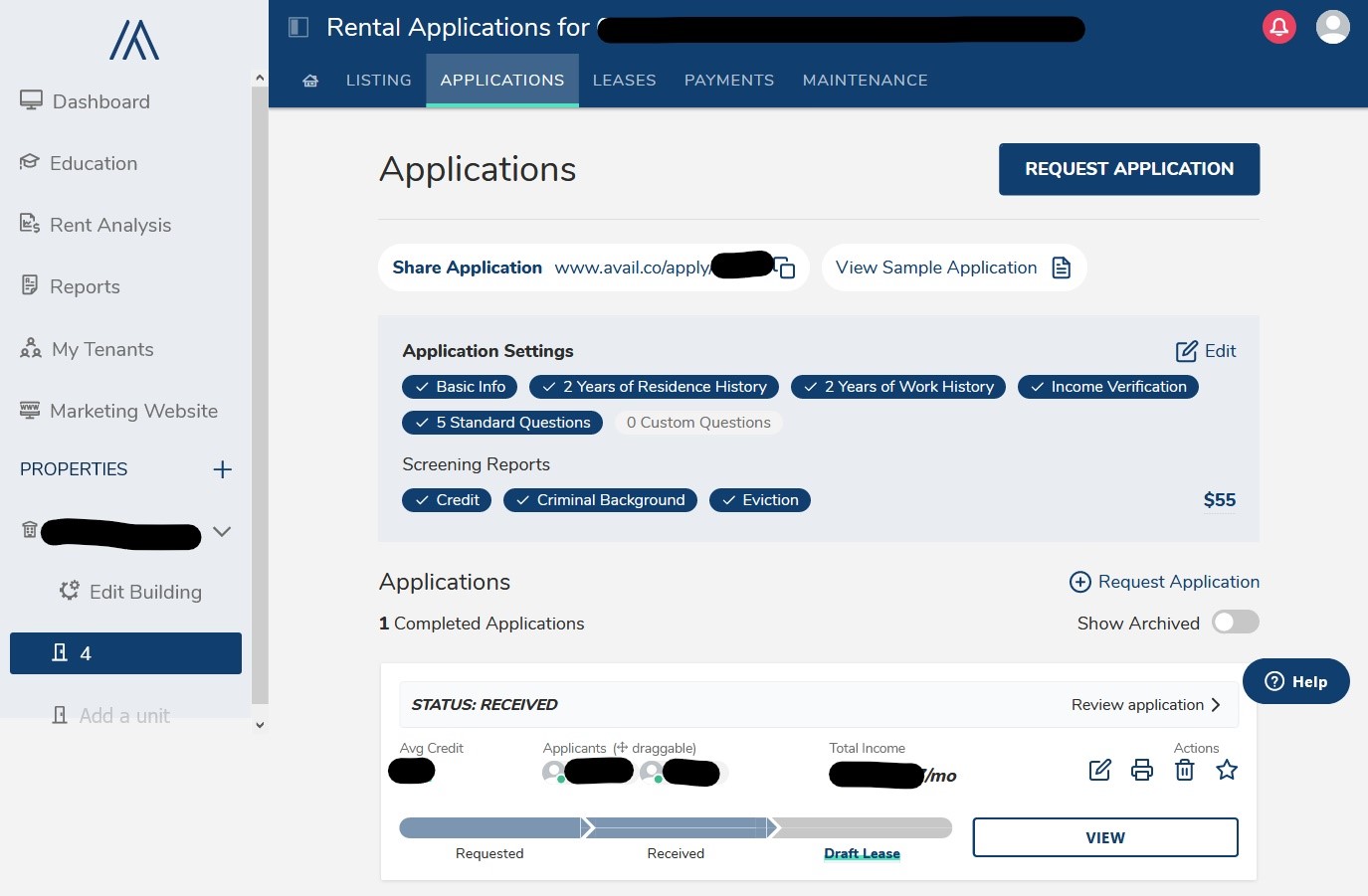Open notifications via the bell icon
1368x896 pixels.
(1278, 27)
